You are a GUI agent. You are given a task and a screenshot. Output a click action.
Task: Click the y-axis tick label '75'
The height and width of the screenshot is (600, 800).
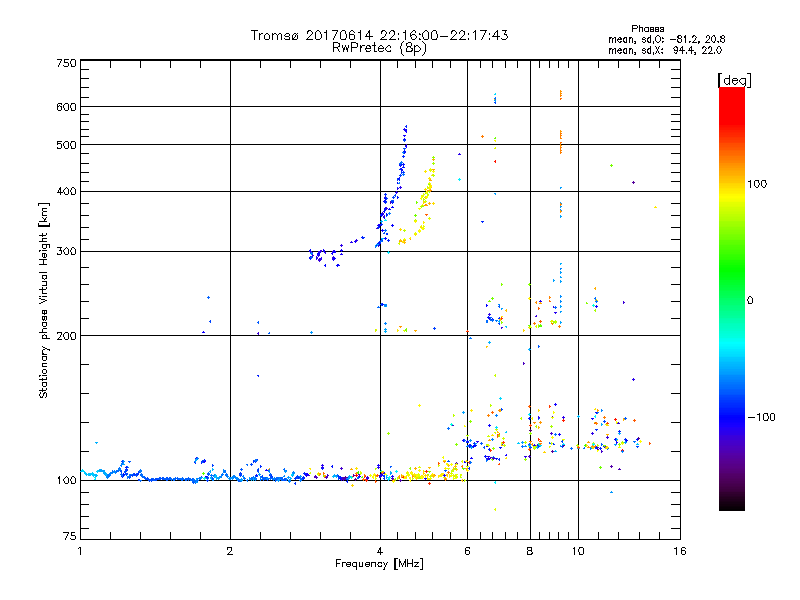point(70,536)
